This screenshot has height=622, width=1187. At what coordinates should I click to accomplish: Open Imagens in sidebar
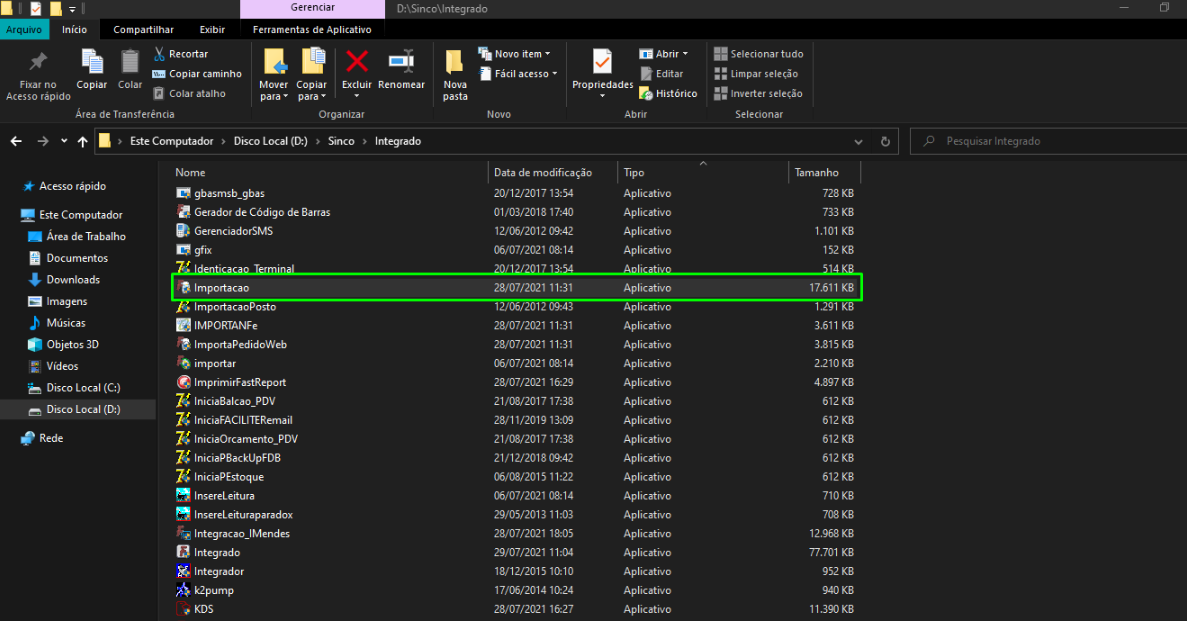point(58,301)
